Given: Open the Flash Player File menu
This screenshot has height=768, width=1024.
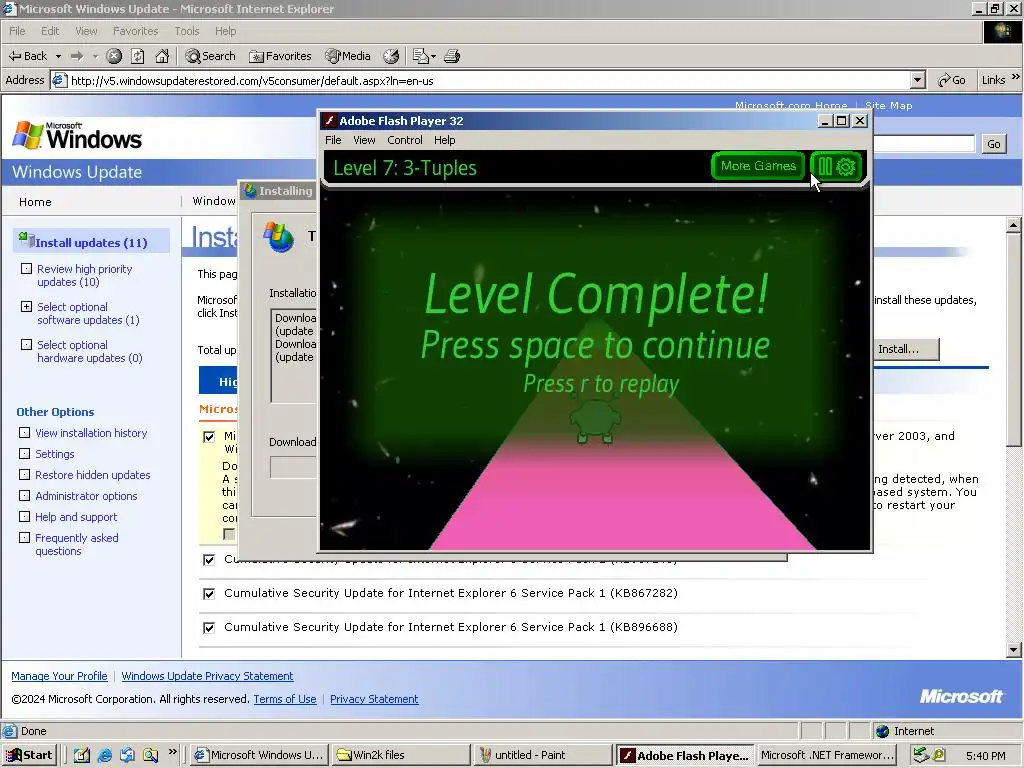Looking at the screenshot, I should click(333, 140).
